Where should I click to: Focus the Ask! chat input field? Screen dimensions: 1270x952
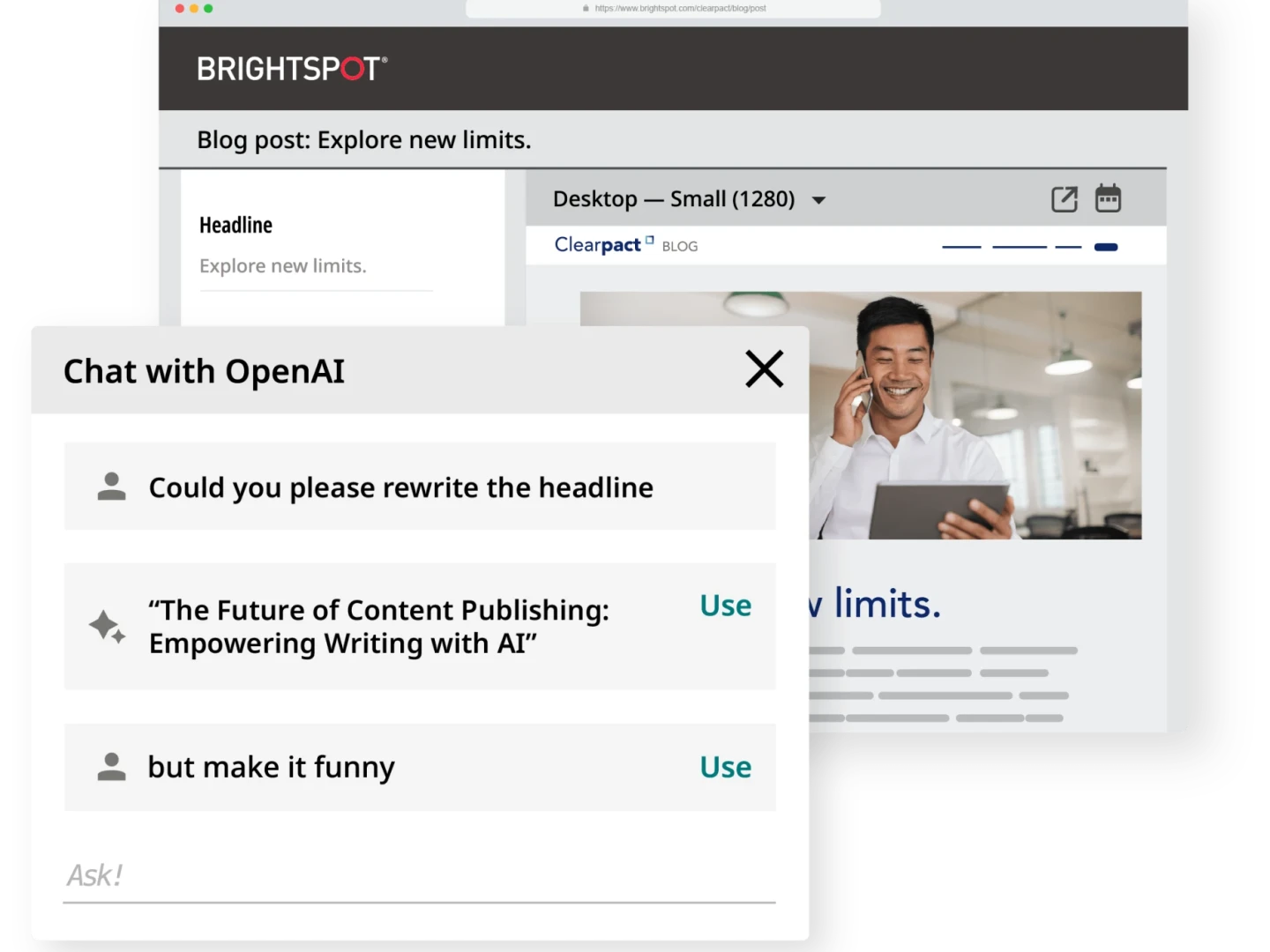pos(419,875)
